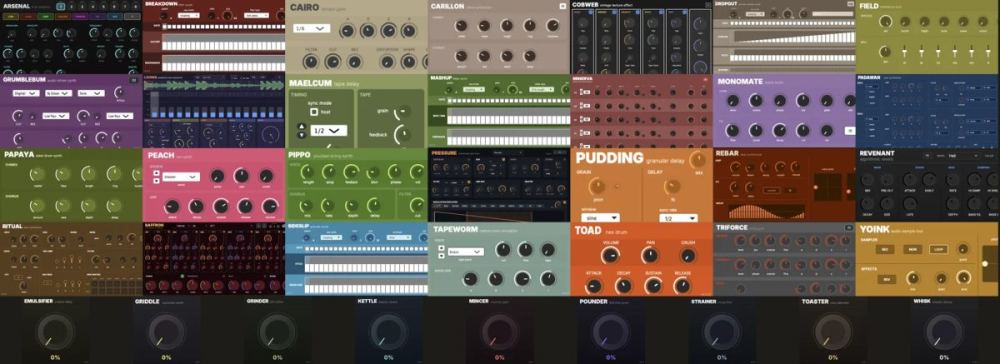Select the green tab in Arsenal's colored row
The width and height of the screenshot is (1000, 364).
(45, 17)
